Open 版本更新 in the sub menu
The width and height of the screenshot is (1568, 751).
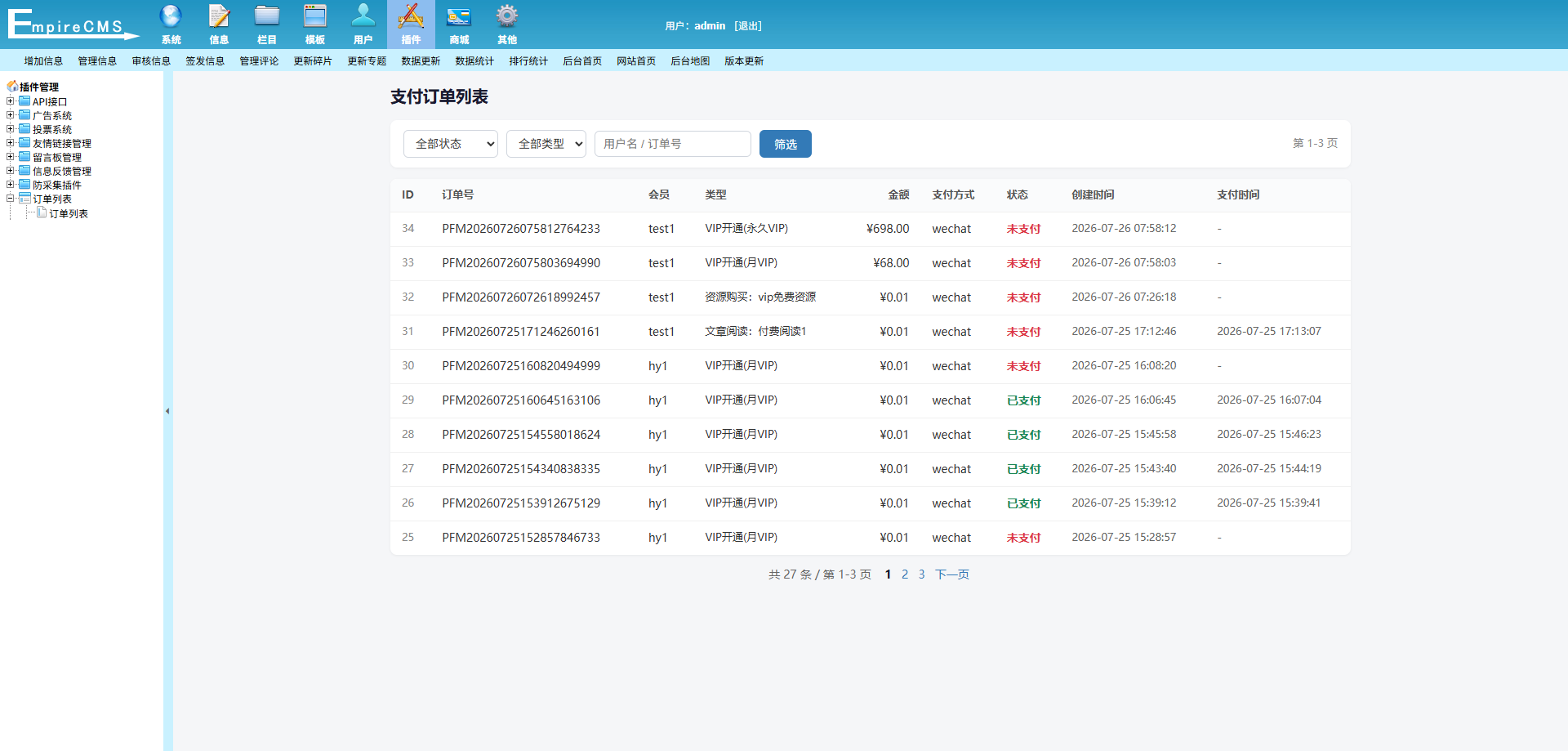[744, 61]
